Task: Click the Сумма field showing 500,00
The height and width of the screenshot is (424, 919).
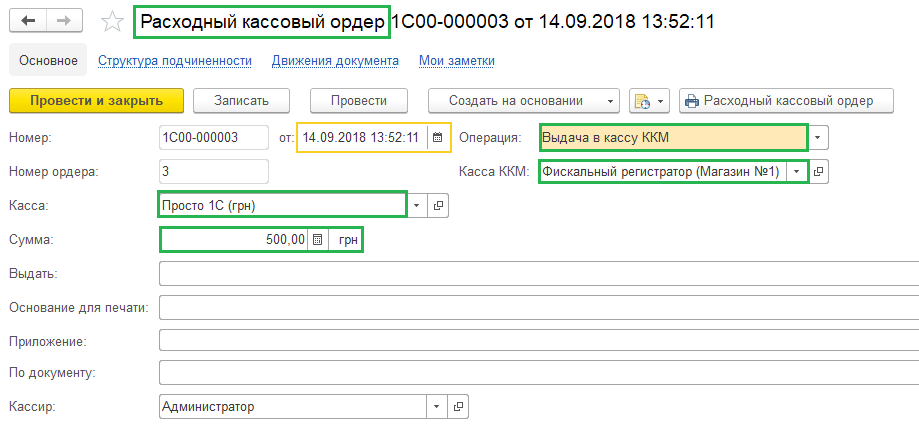Action: coord(234,240)
